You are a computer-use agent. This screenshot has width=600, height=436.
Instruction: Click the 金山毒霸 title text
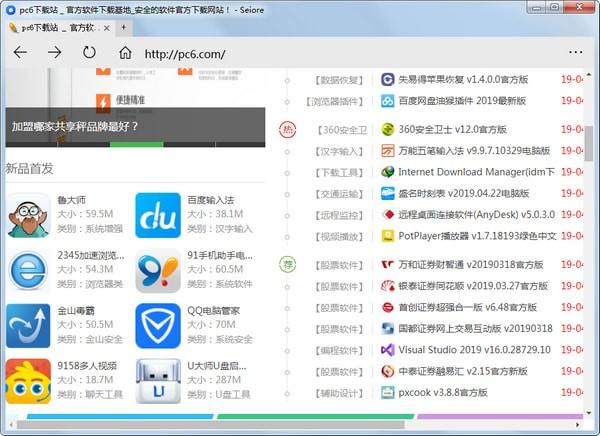pos(76,310)
